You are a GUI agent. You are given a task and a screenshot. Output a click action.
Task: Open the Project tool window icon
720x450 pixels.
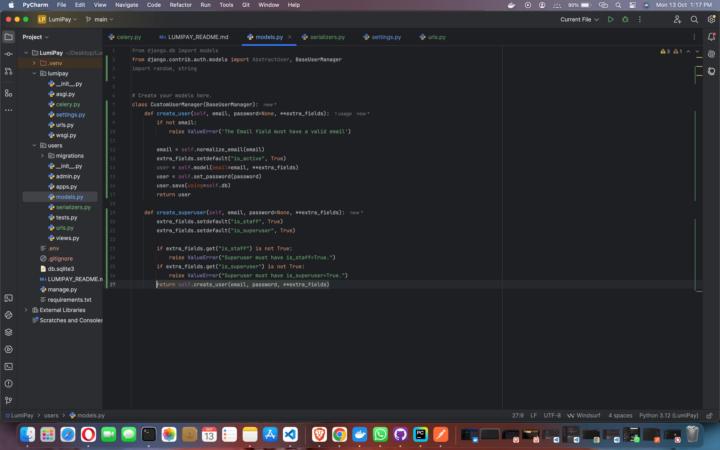tap(9, 37)
